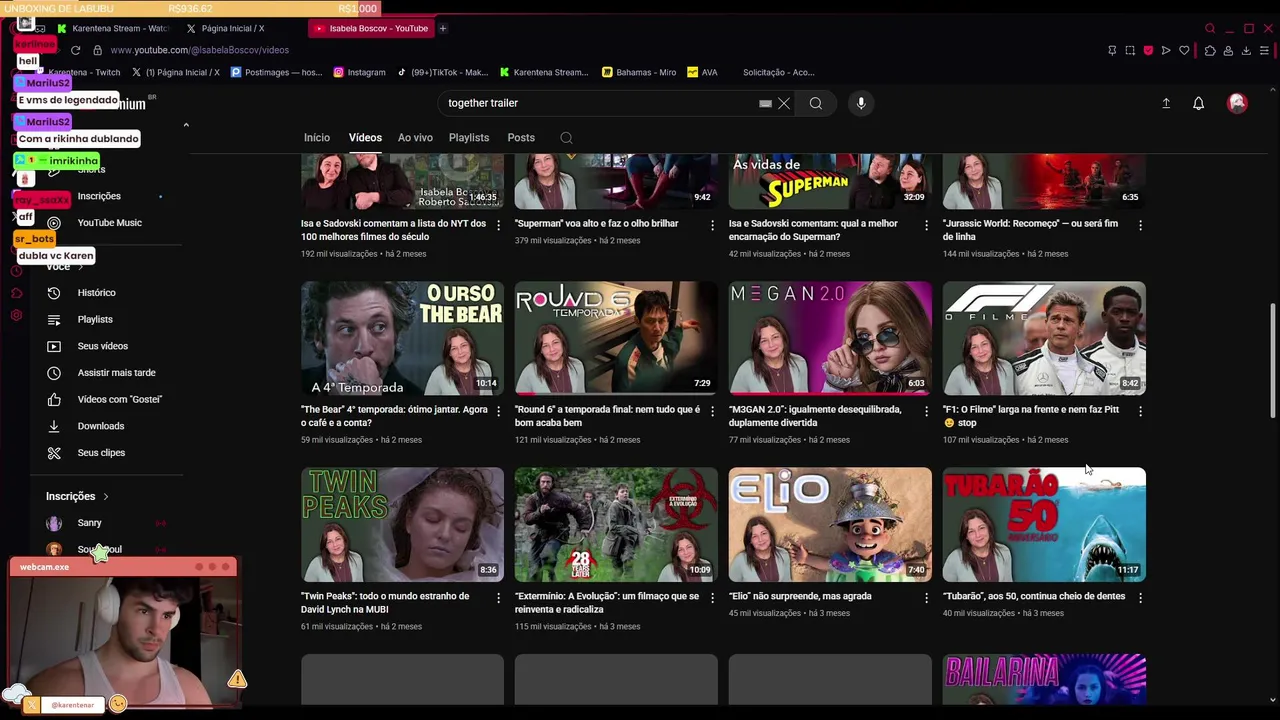Select the Vídeos channel tab

[x=365, y=138]
